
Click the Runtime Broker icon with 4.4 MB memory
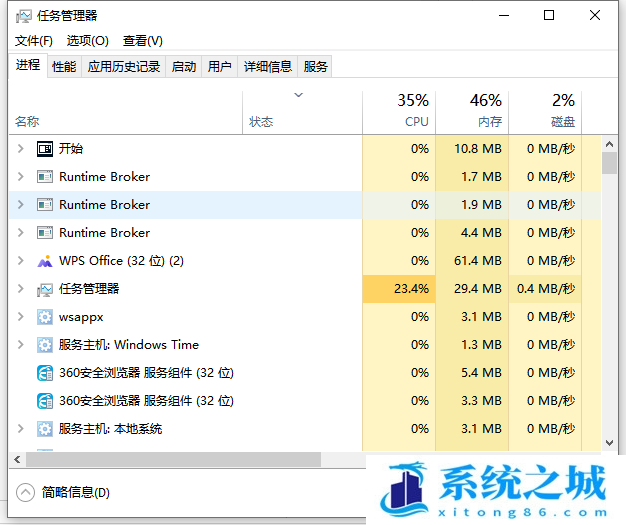point(45,232)
